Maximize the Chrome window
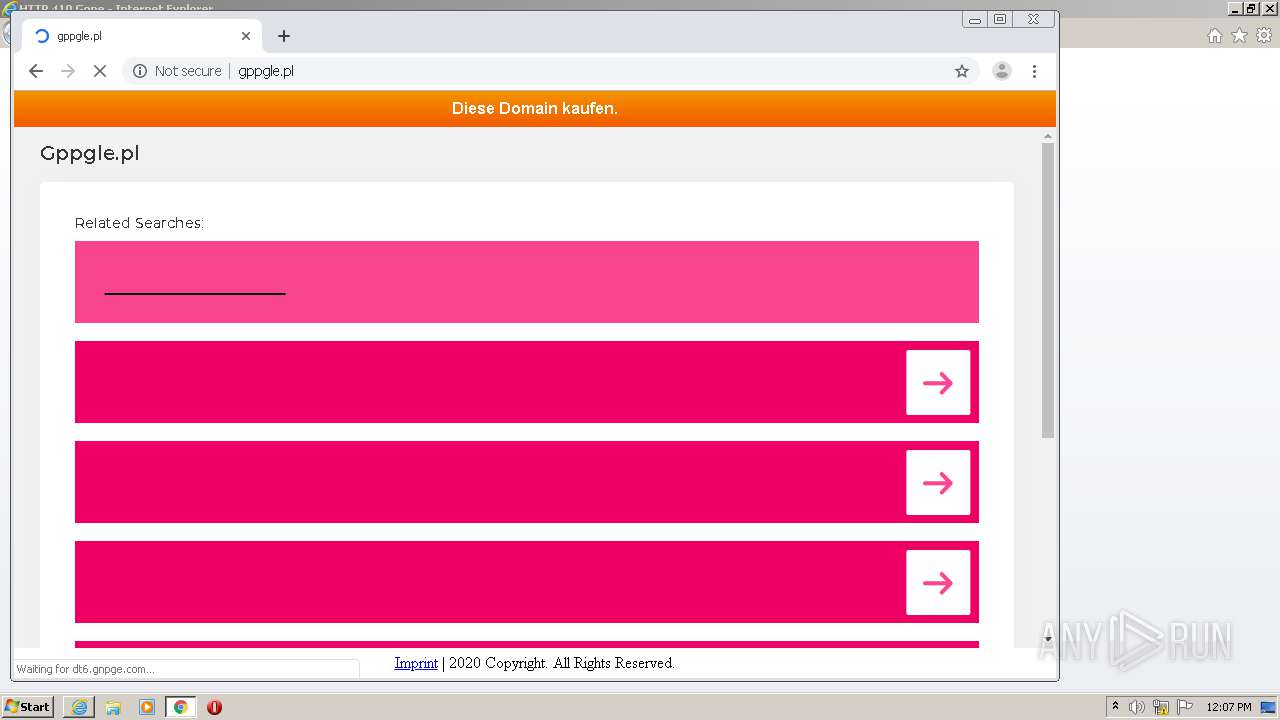The image size is (1280, 720). click(x=1000, y=19)
